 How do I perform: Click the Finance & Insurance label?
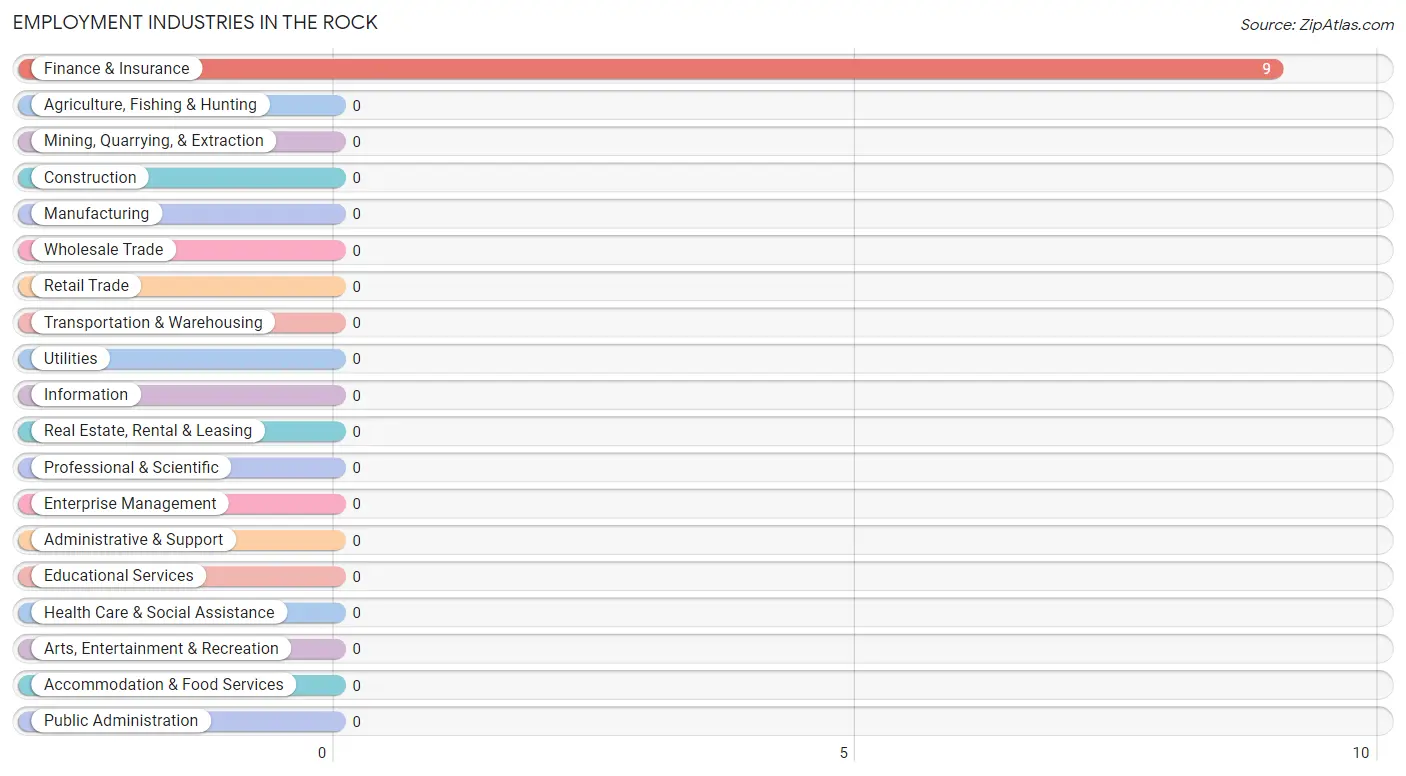pos(116,69)
